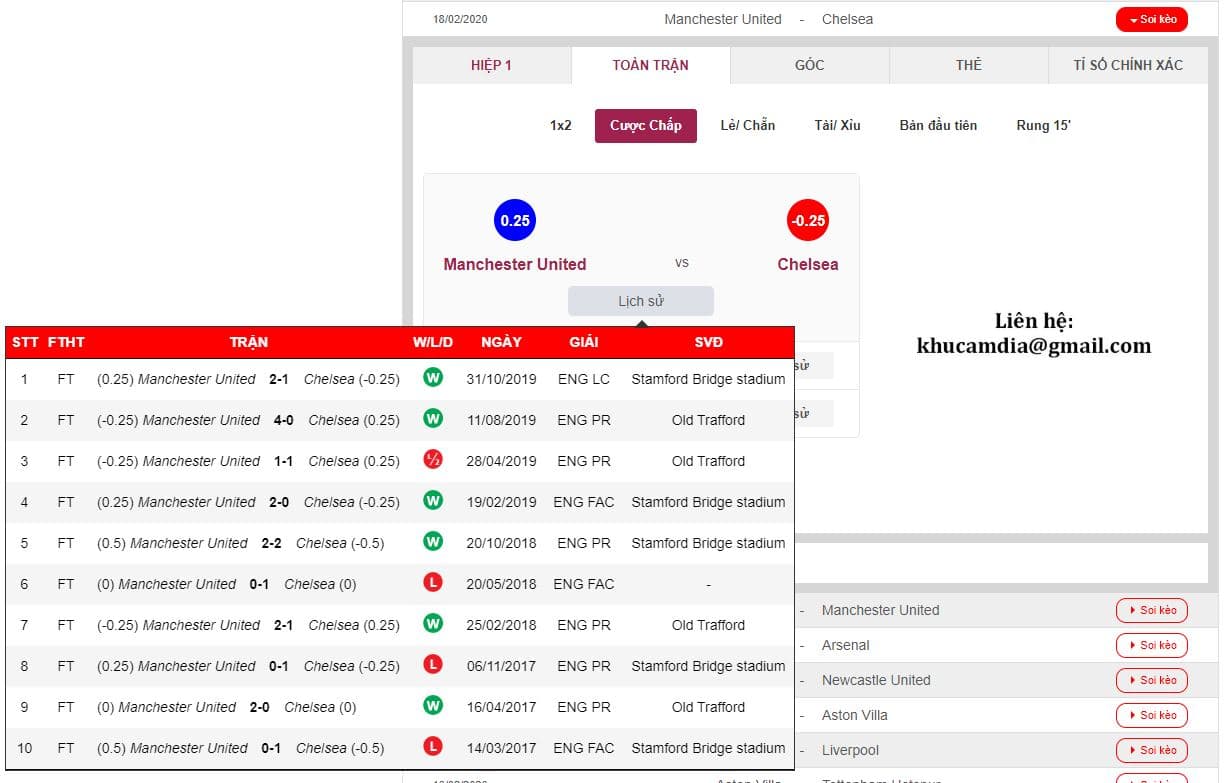Toggle the Lịch sử history button

pos(641,301)
